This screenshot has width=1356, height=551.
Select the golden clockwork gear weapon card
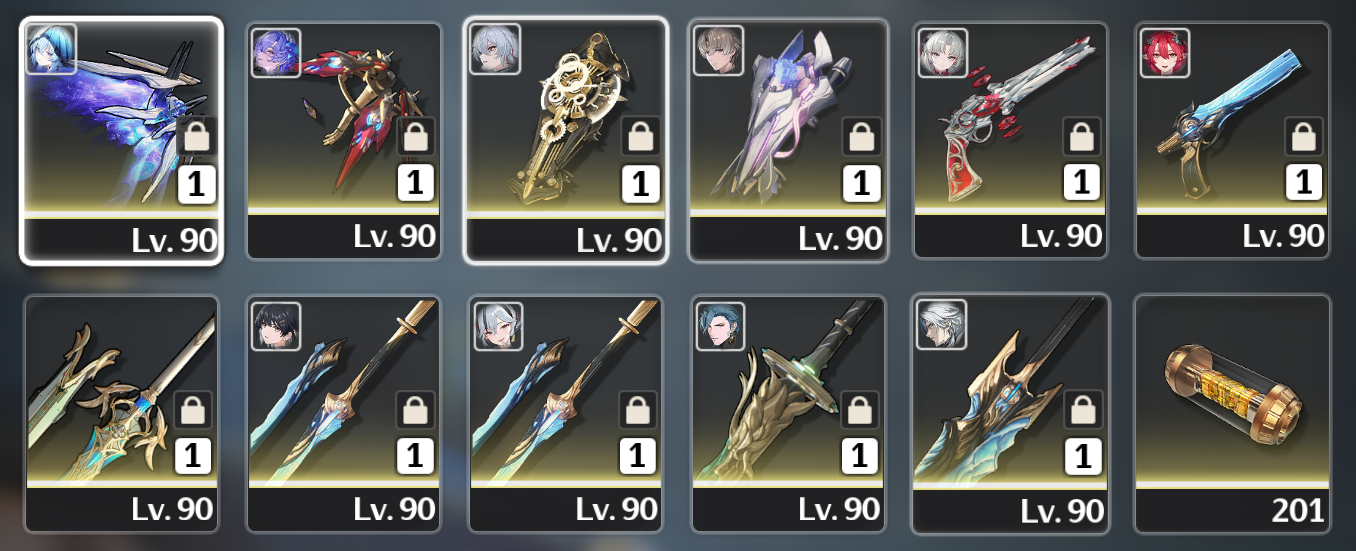click(566, 140)
